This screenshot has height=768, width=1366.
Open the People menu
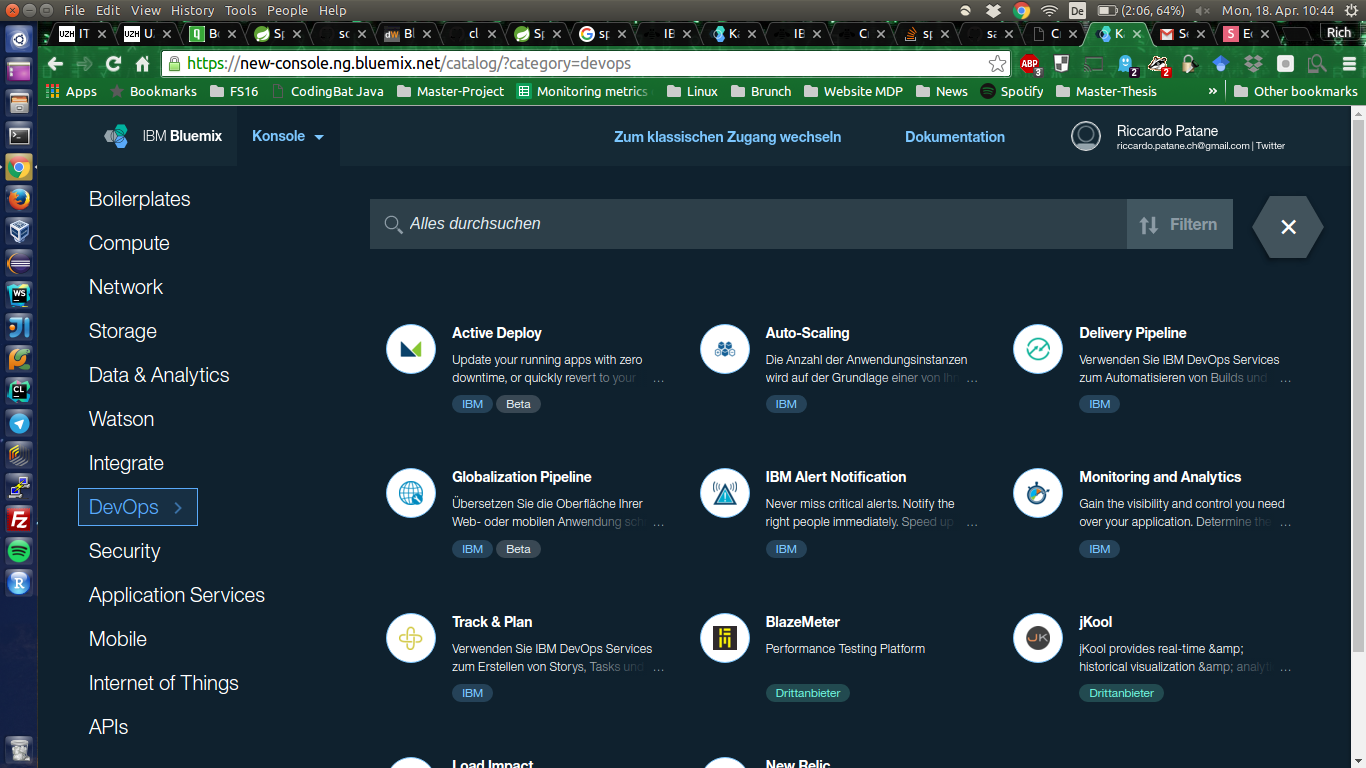click(287, 10)
